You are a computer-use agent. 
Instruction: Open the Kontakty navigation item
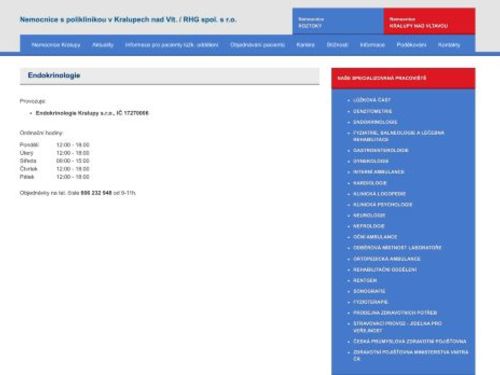449,45
